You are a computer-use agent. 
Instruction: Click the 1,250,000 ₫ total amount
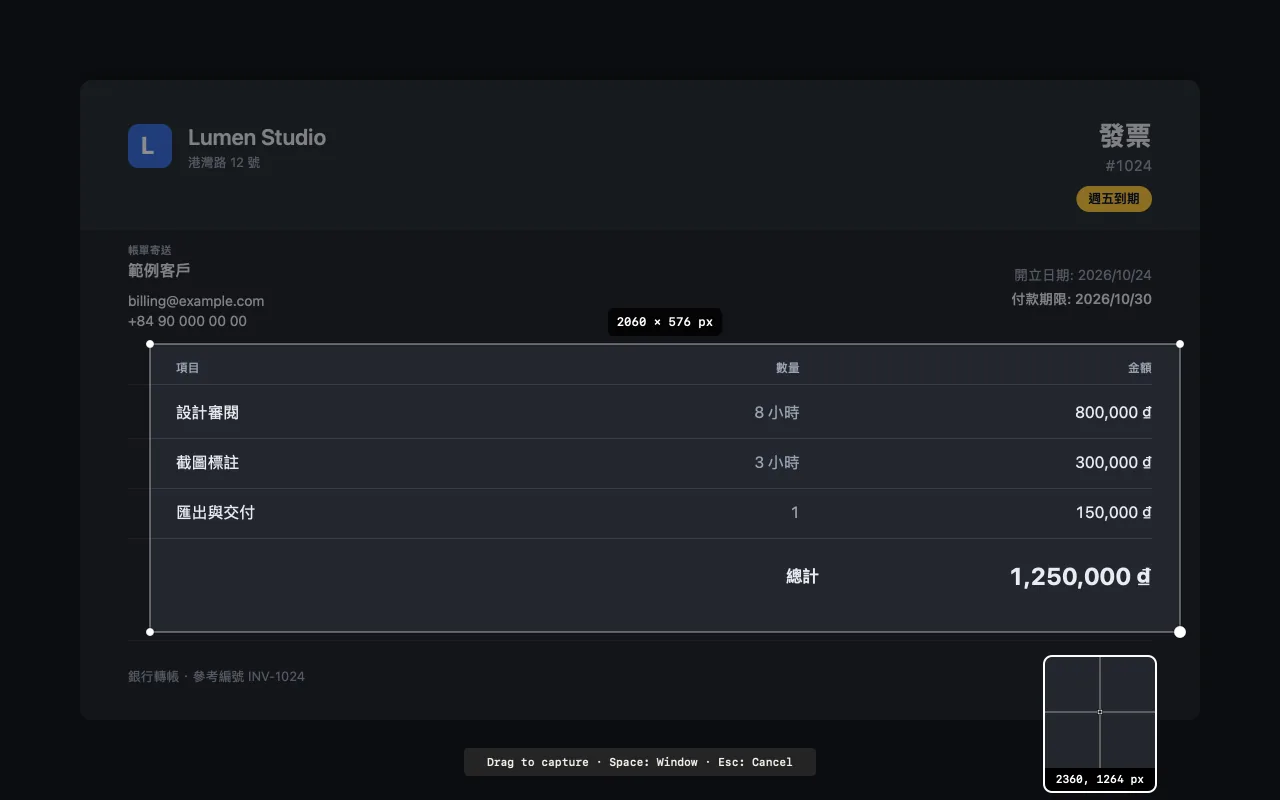click(1080, 577)
